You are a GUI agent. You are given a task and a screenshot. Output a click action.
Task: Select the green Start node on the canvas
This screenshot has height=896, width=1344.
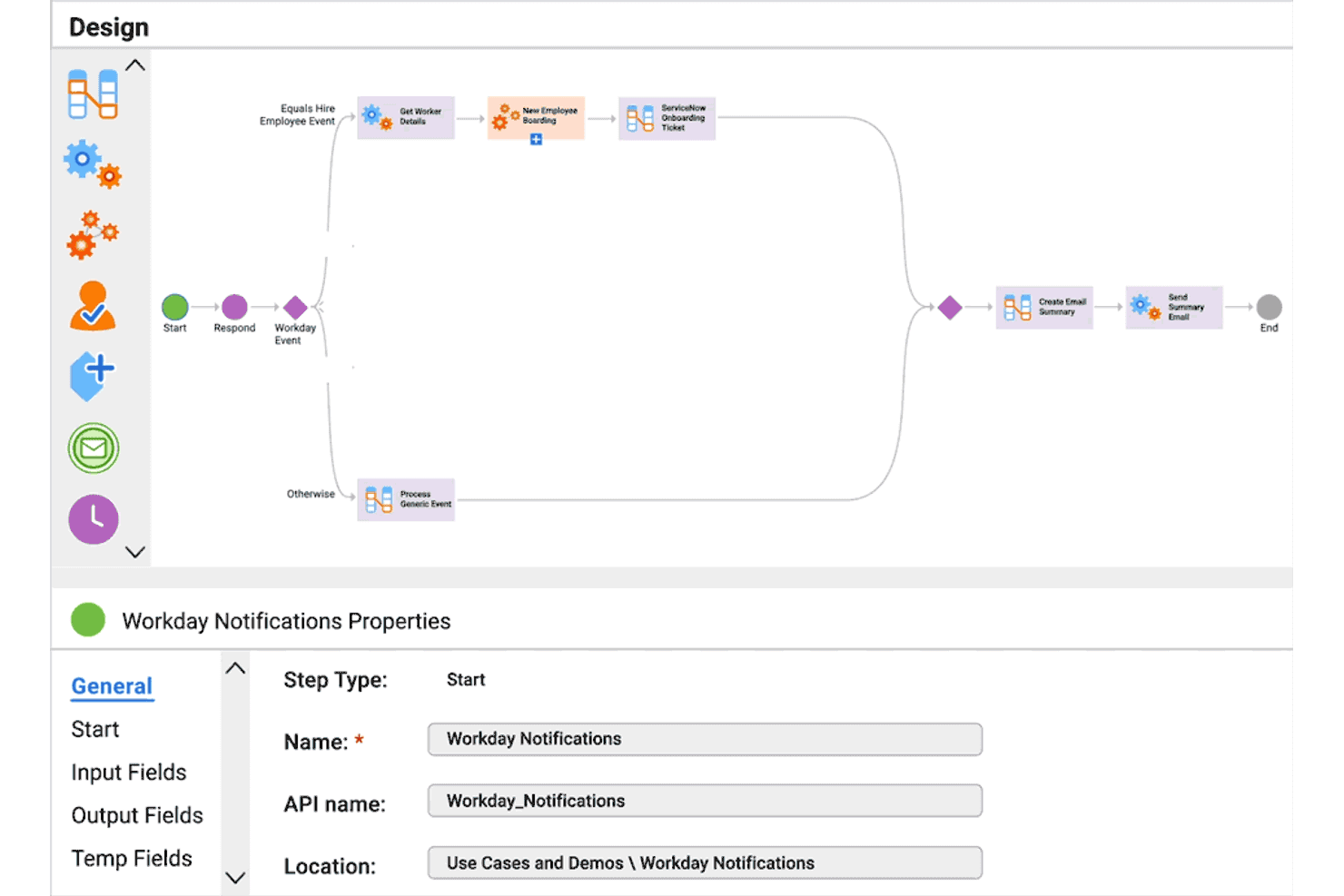(174, 307)
